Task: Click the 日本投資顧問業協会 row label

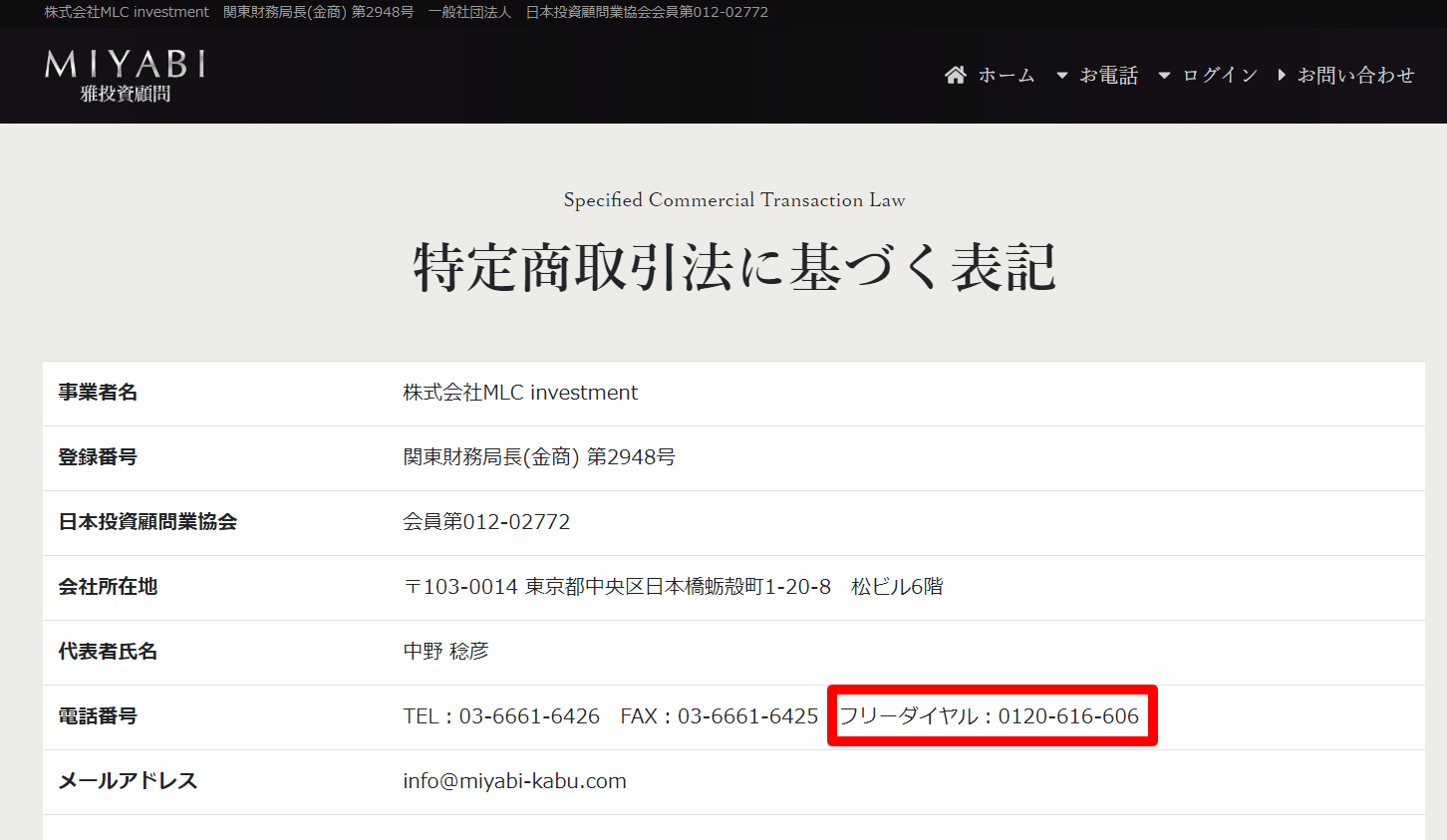Action: click(147, 522)
